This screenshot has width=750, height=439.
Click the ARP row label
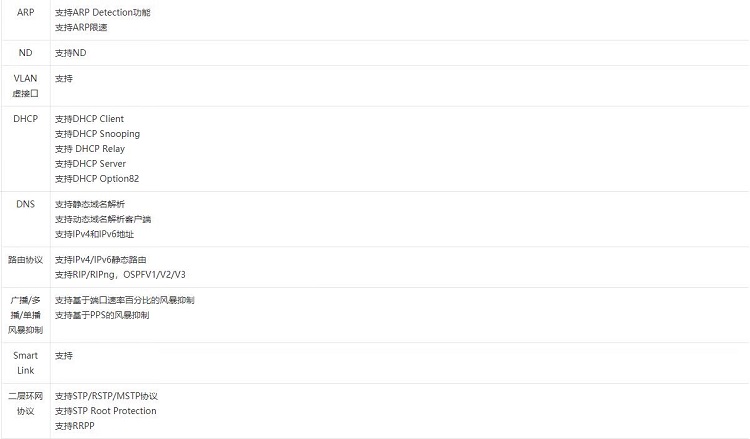tap(25, 12)
